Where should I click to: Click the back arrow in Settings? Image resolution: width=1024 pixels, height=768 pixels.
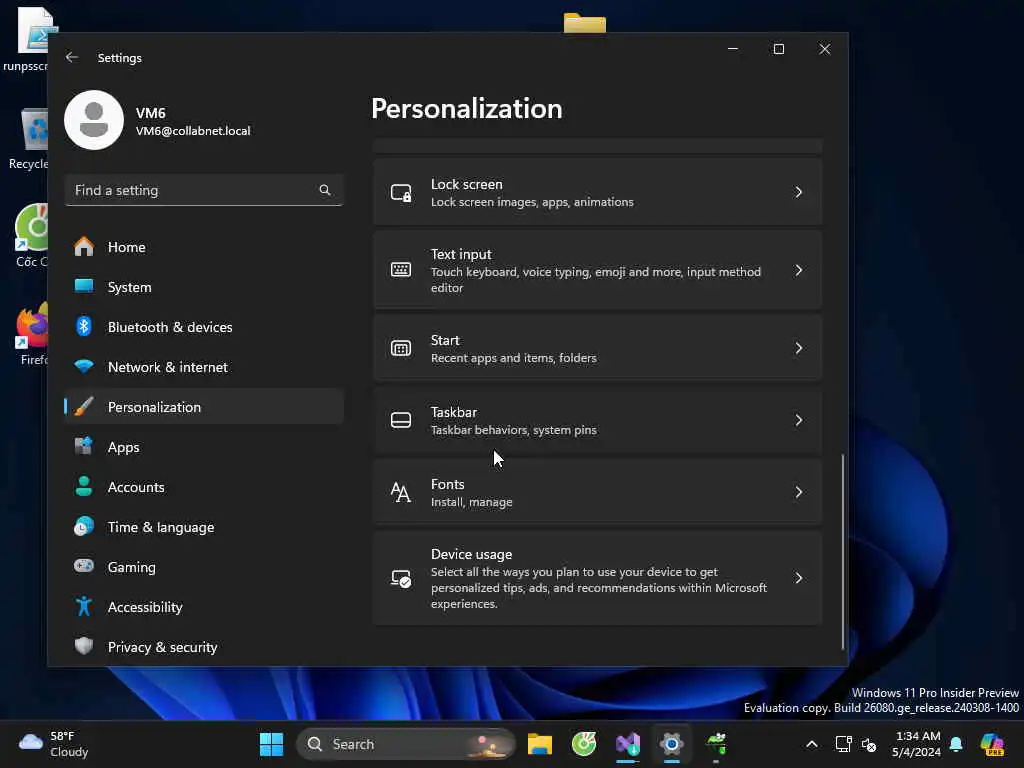pos(72,57)
